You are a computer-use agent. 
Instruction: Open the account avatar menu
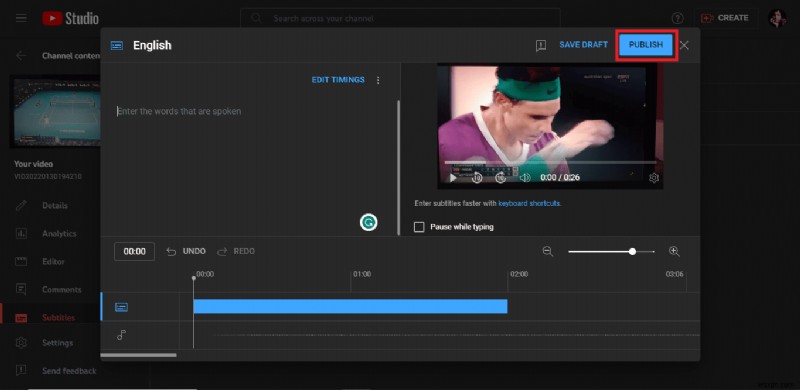coord(778,18)
